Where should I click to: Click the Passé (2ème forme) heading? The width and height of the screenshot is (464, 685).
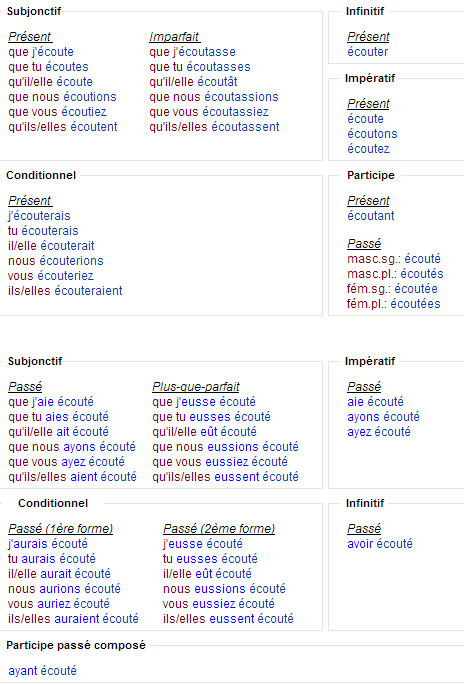[219, 529]
